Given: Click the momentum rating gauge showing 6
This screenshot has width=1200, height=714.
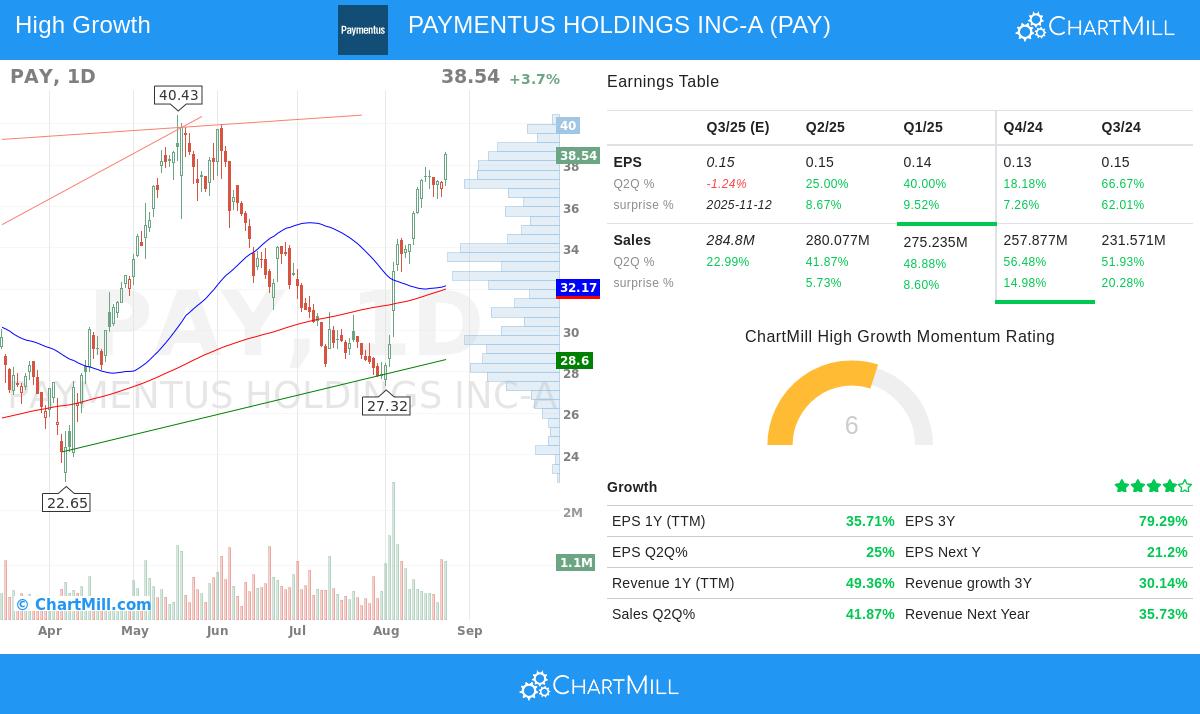Looking at the screenshot, I should [x=850, y=403].
